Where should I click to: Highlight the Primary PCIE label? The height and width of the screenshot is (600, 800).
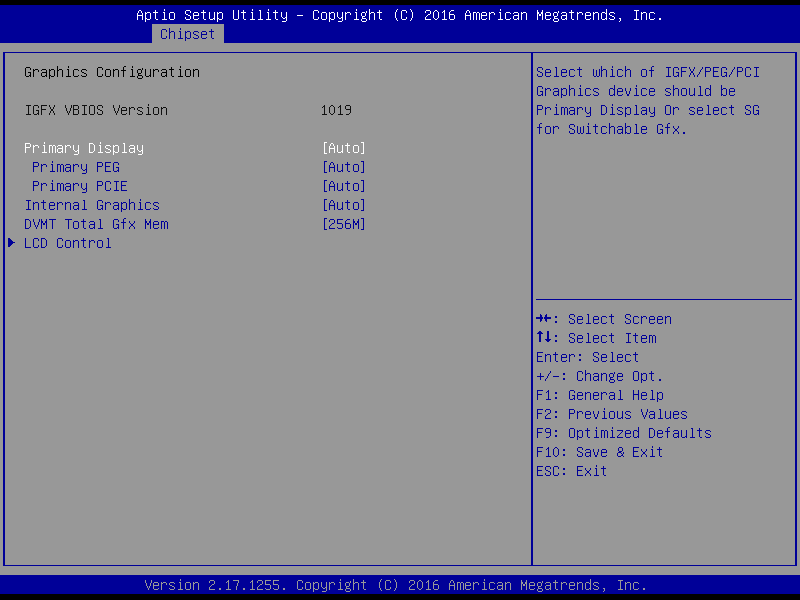[80, 186]
